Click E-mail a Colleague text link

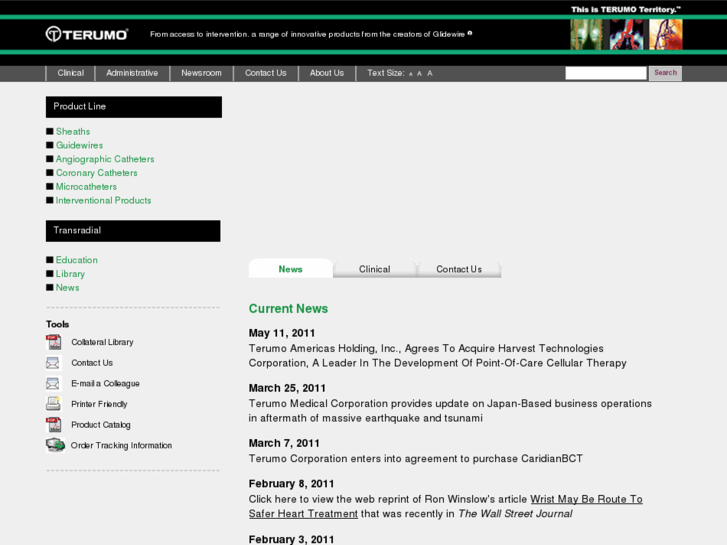coord(105,384)
